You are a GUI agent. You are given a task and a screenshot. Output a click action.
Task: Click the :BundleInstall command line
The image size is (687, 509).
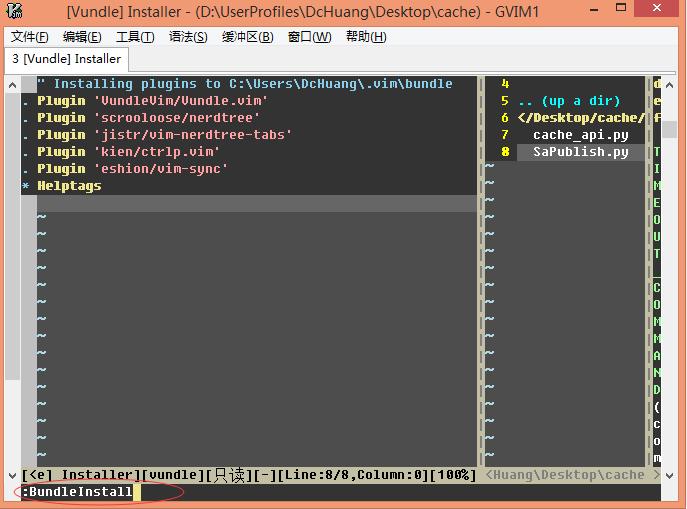(x=80, y=492)
